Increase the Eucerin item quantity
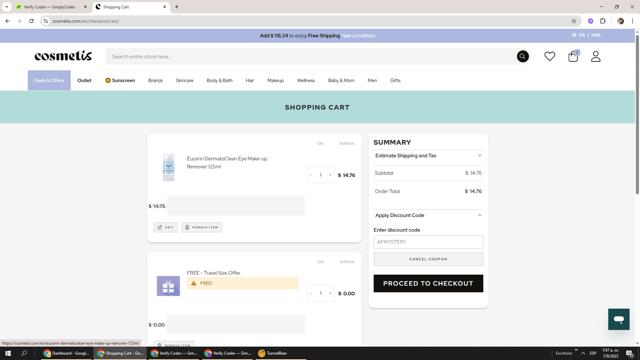Image resolution: width=640 pixels, height=360 pixels. pyautogui.click(x=330, y=175)
